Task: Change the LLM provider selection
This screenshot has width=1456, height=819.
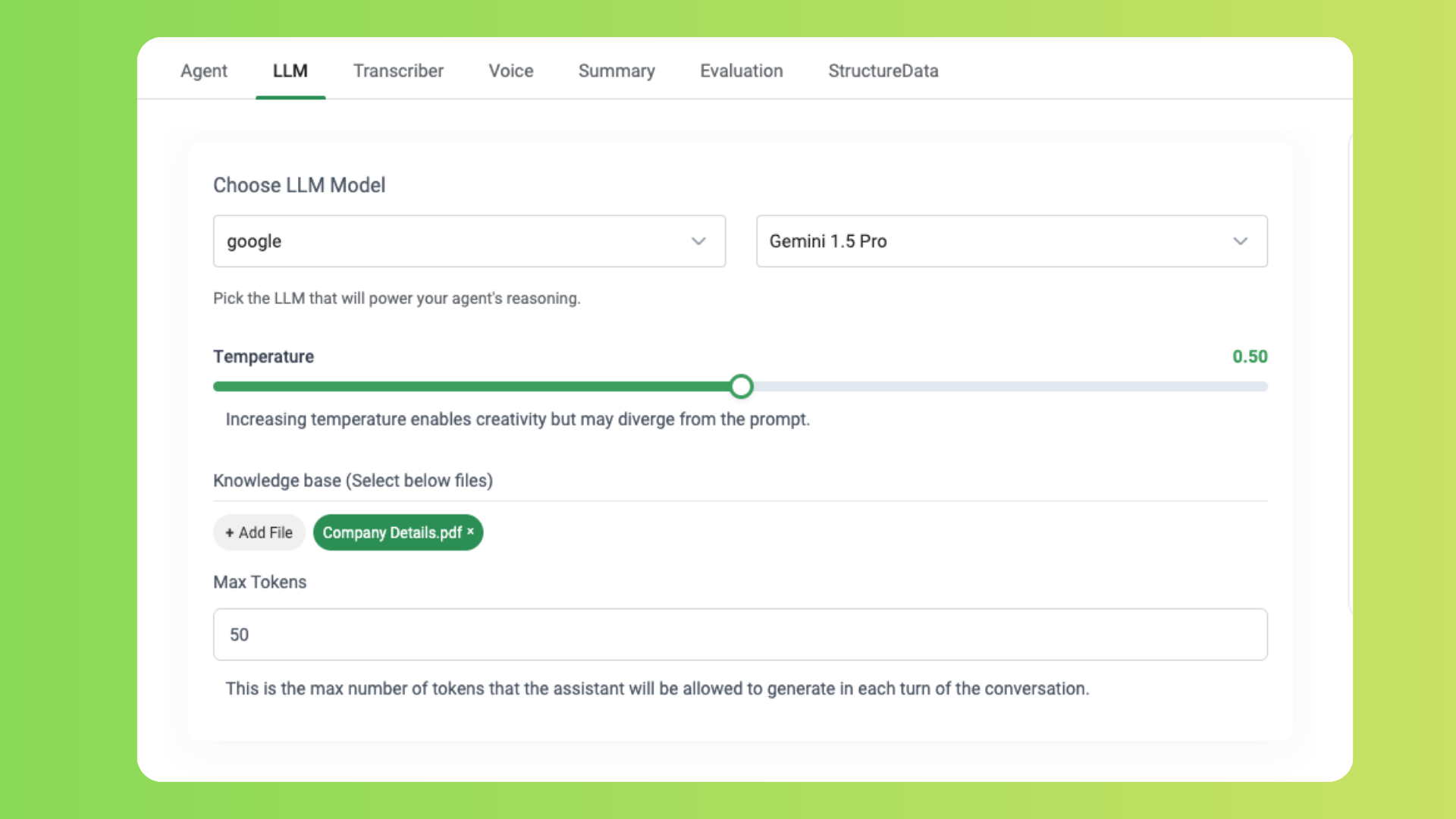Action: pos(469,241)
